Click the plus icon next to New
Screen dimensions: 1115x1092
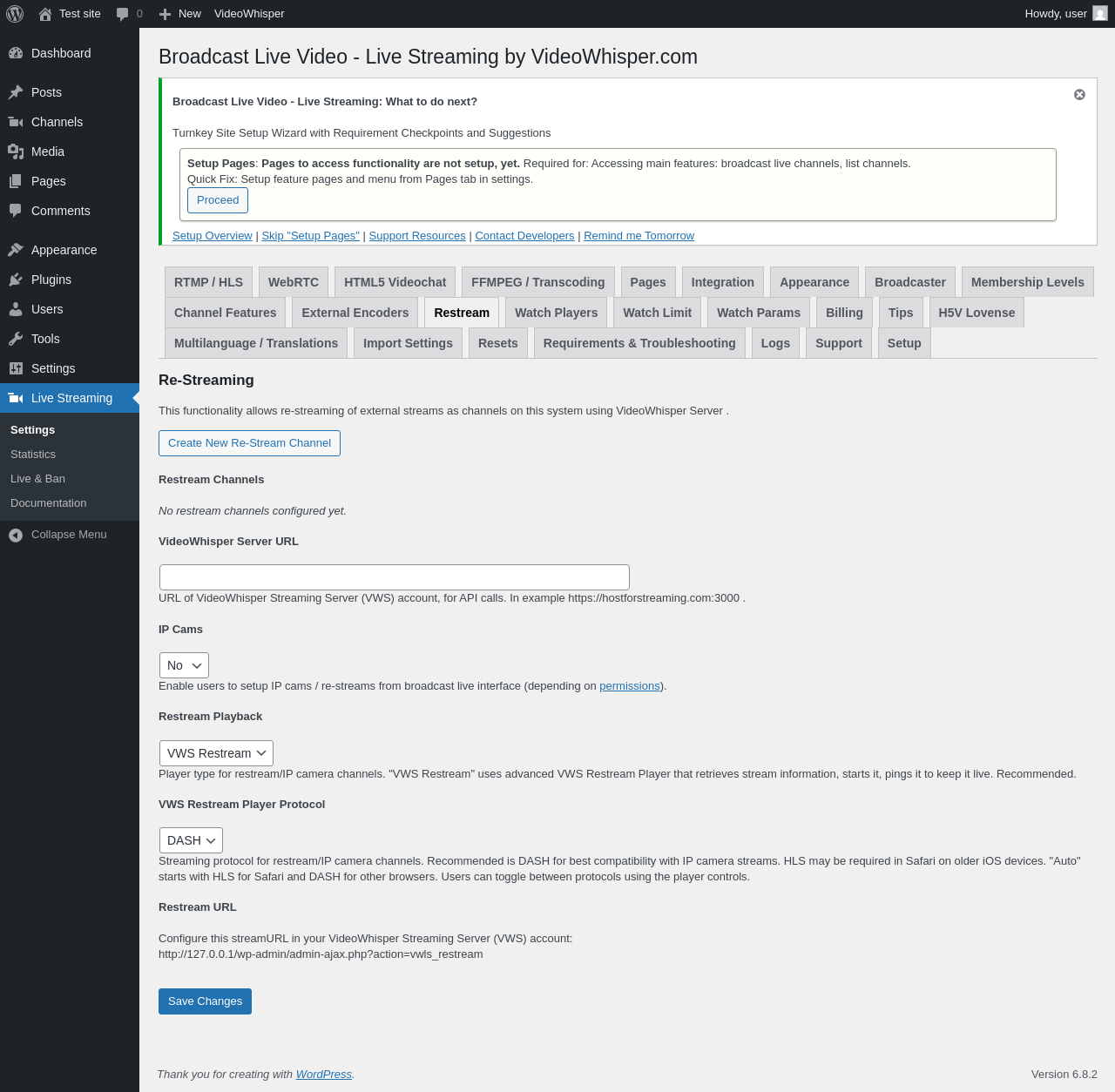pos(165,14)
